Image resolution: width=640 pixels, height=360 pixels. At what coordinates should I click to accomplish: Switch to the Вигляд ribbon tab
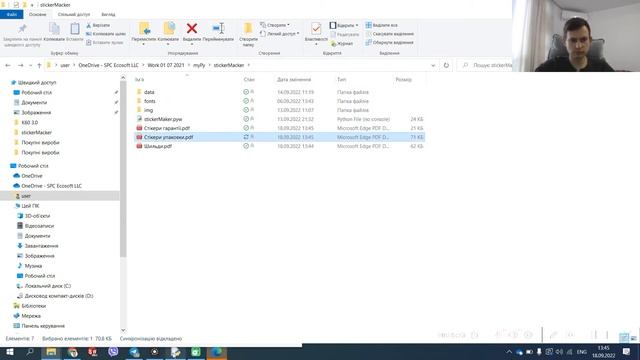[108, 14]
